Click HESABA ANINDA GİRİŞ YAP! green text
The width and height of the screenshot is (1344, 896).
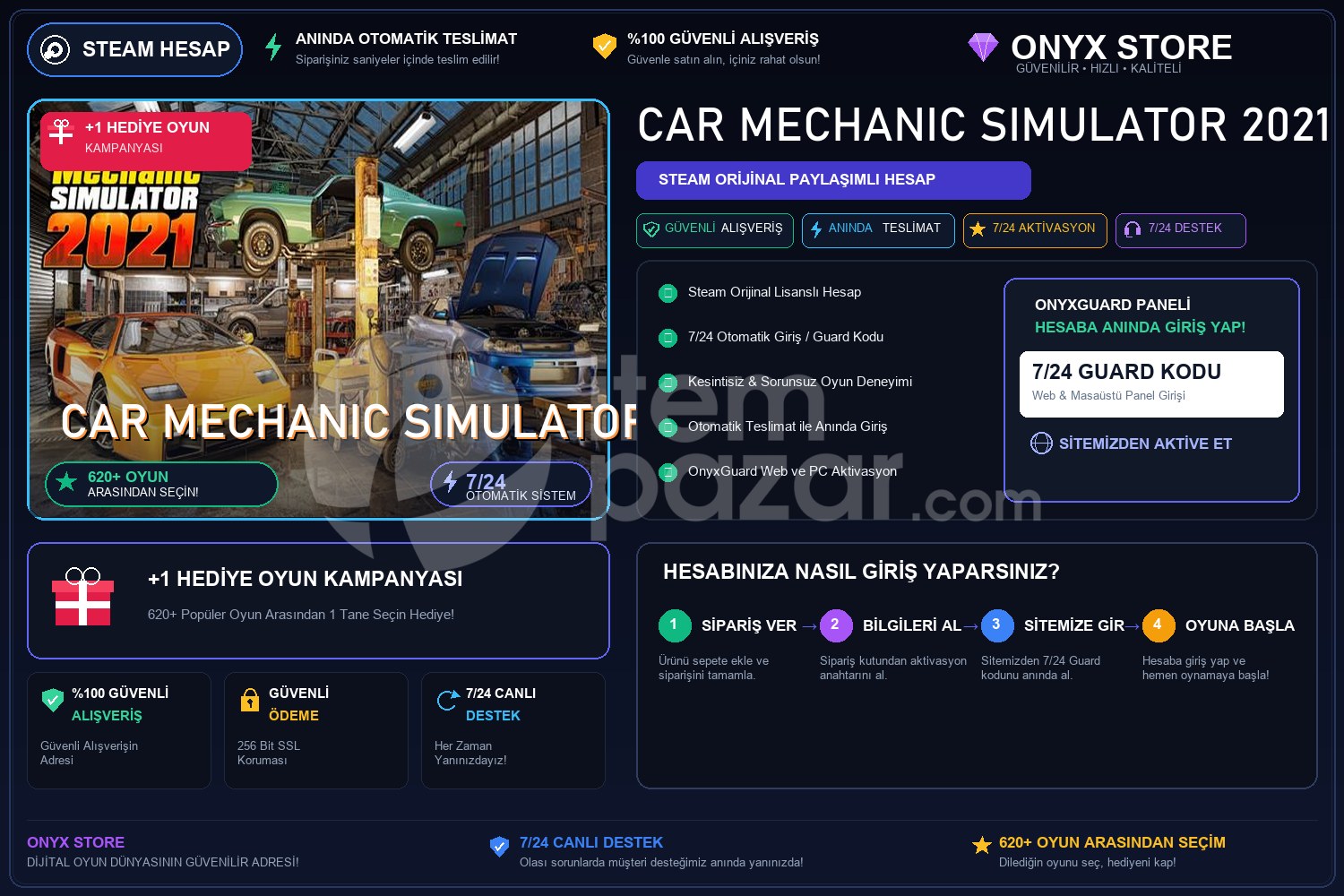(x=1140, y=327)
